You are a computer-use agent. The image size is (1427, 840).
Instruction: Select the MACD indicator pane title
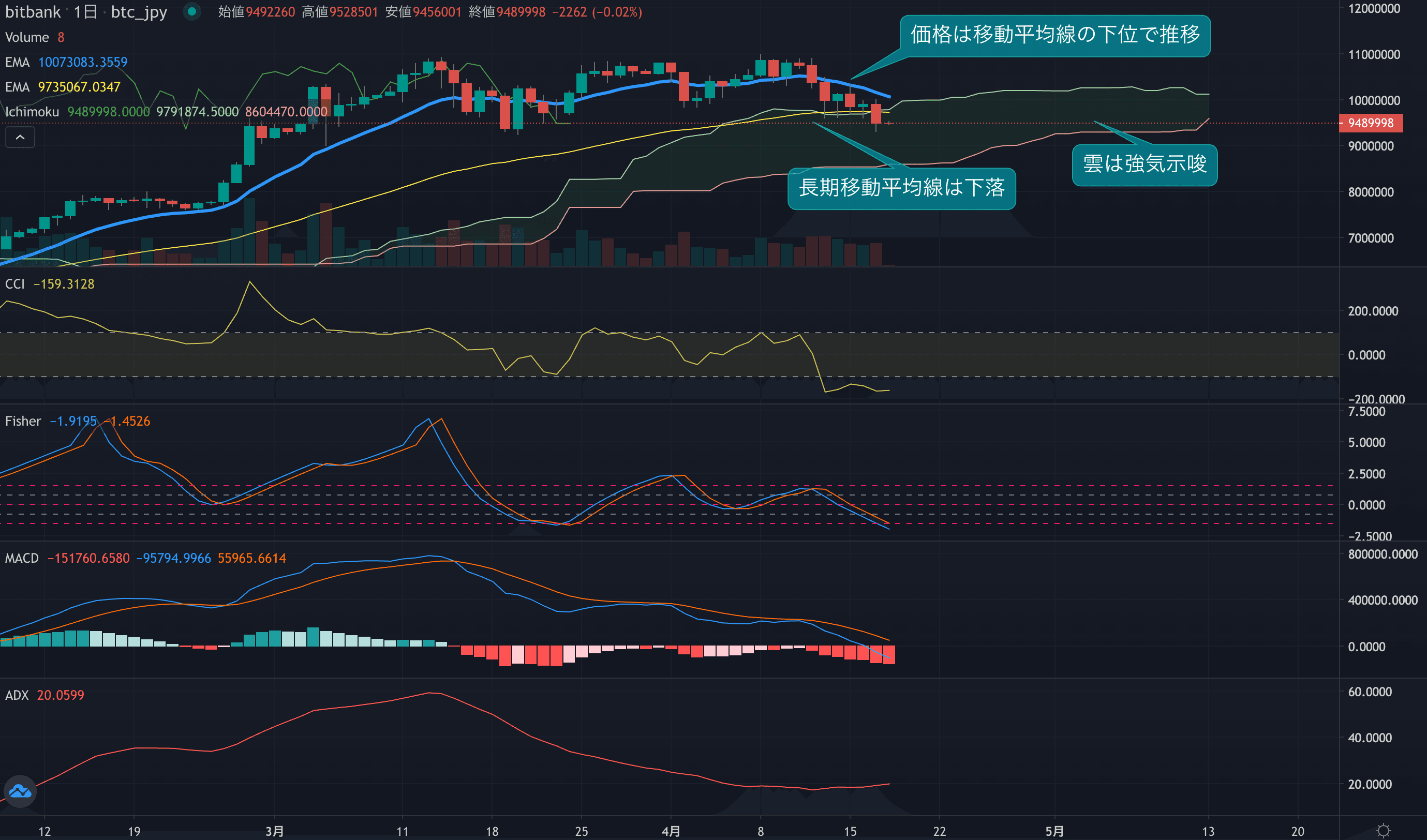pos(22,558)
